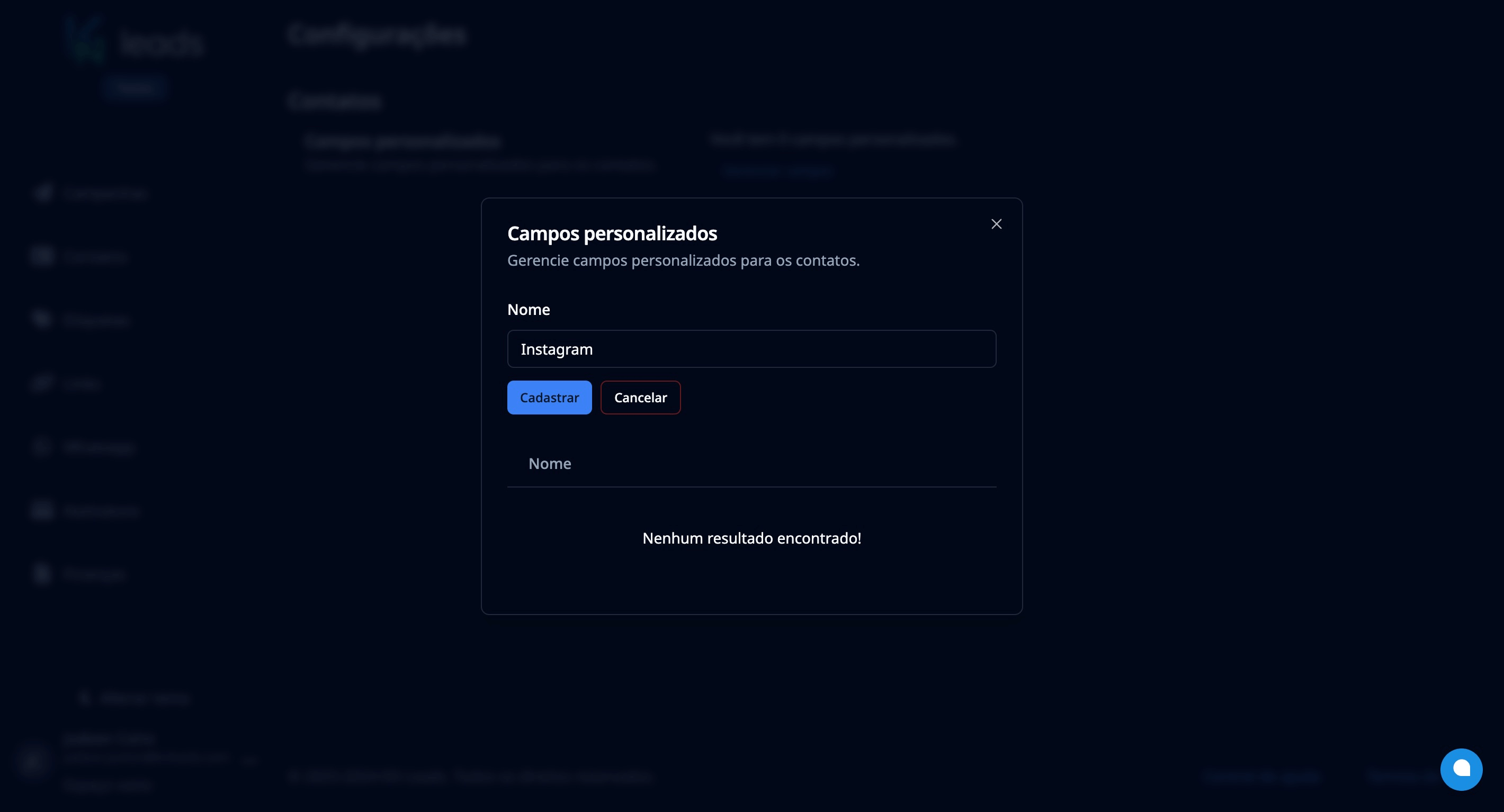This screenshot has height=812, width=1504.
Task: Click the Whatsapp sidebar icon
Action: click(41, 447)
